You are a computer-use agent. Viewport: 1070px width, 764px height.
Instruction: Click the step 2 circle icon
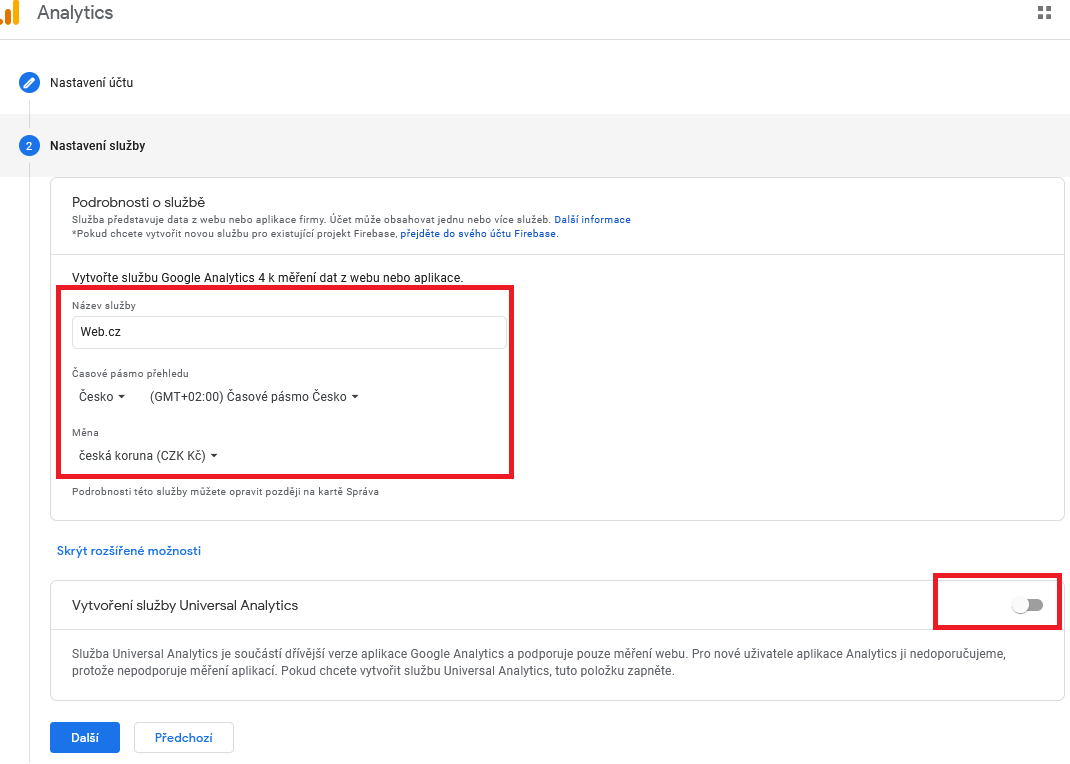[x=29, y=146]
